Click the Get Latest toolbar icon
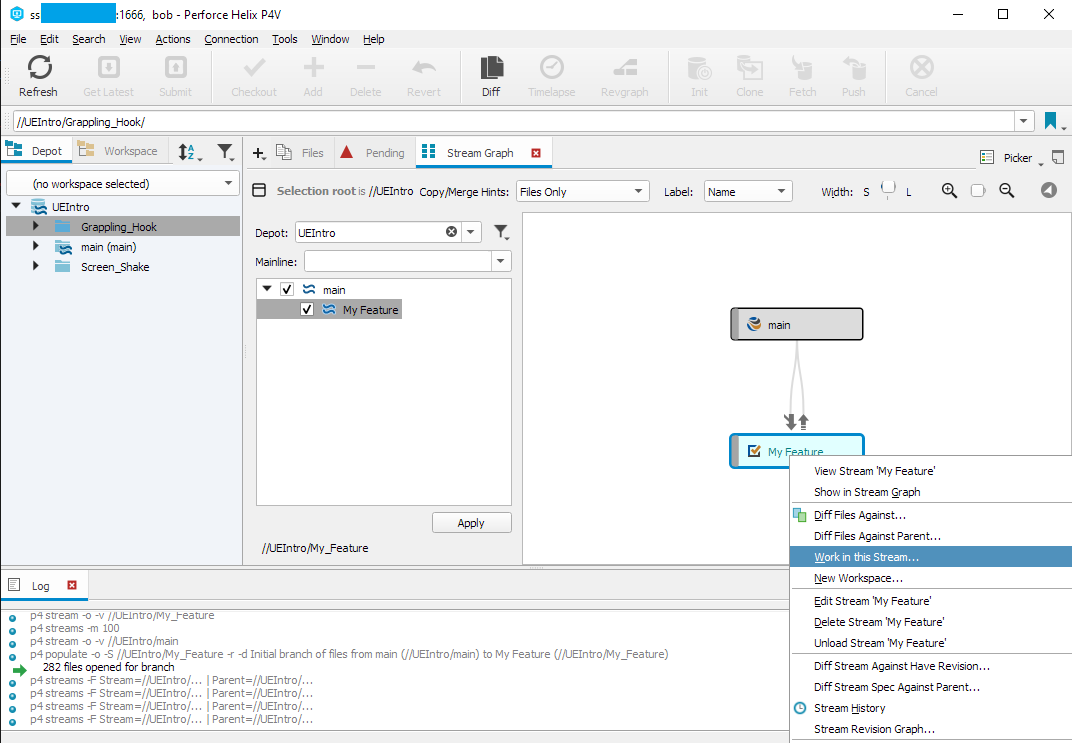The height and width of the screenshot is (743, 1072). [x=109, y=75]
